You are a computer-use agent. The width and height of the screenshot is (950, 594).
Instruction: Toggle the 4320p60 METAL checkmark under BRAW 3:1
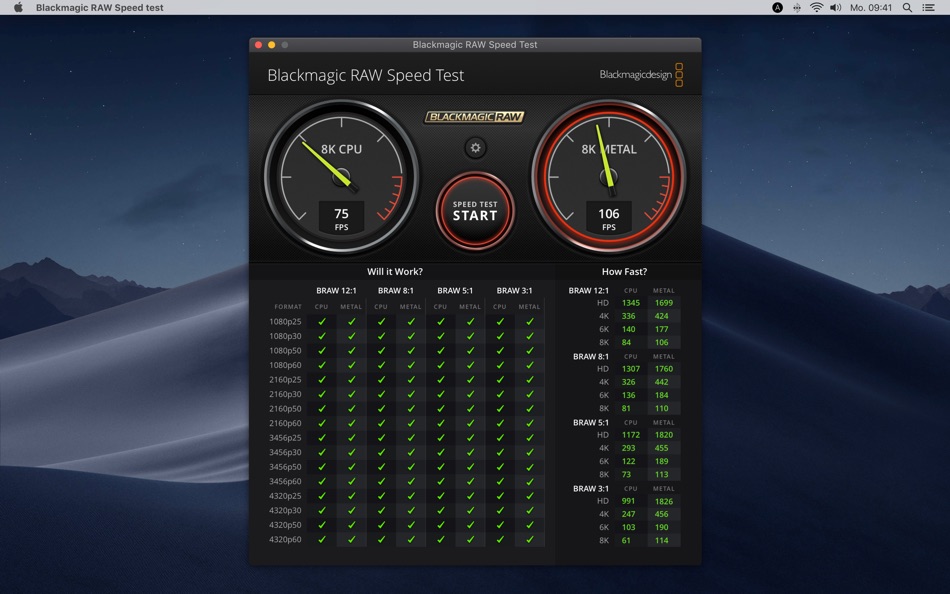point(529,538)
